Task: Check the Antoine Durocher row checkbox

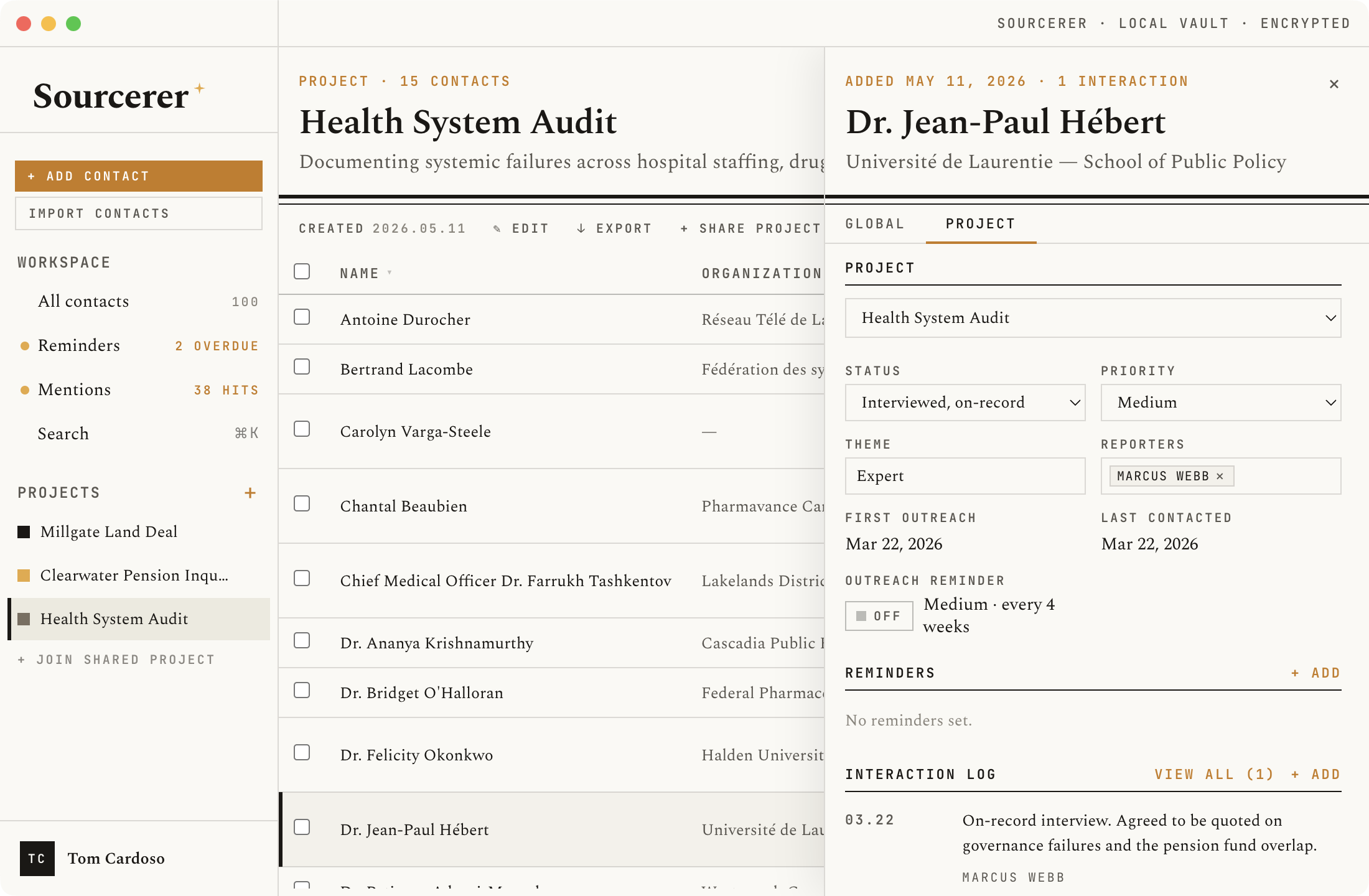Action: pos(302,317)
